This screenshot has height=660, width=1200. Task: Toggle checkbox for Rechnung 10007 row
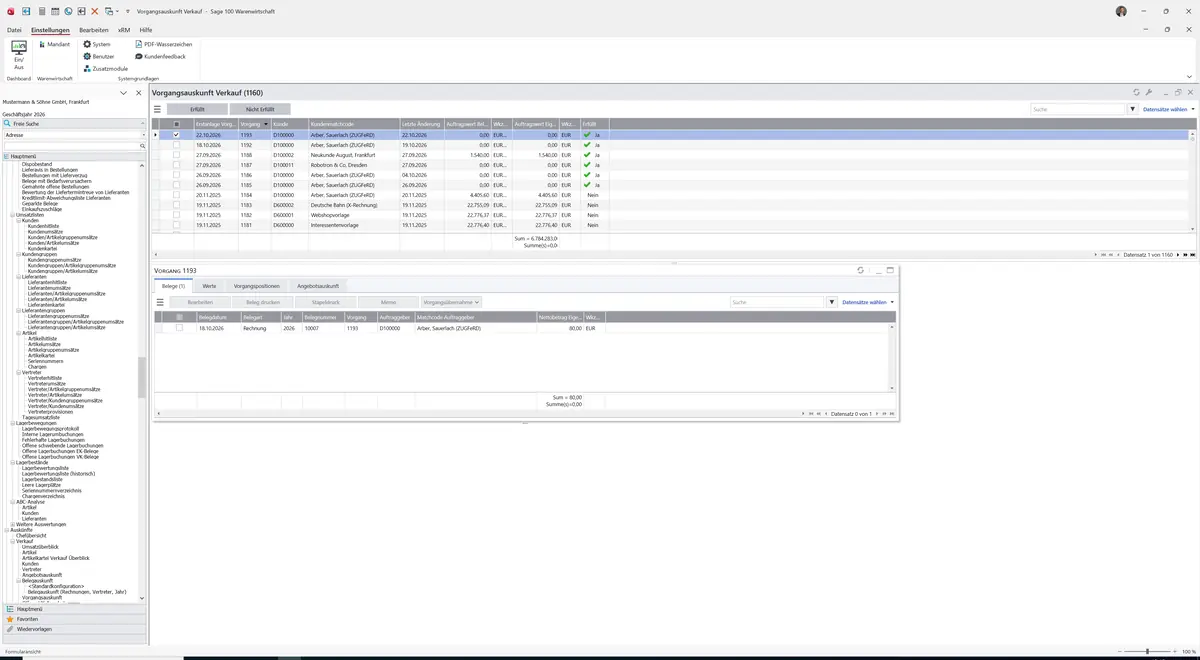pyautogui.click(x=180, y=328)
